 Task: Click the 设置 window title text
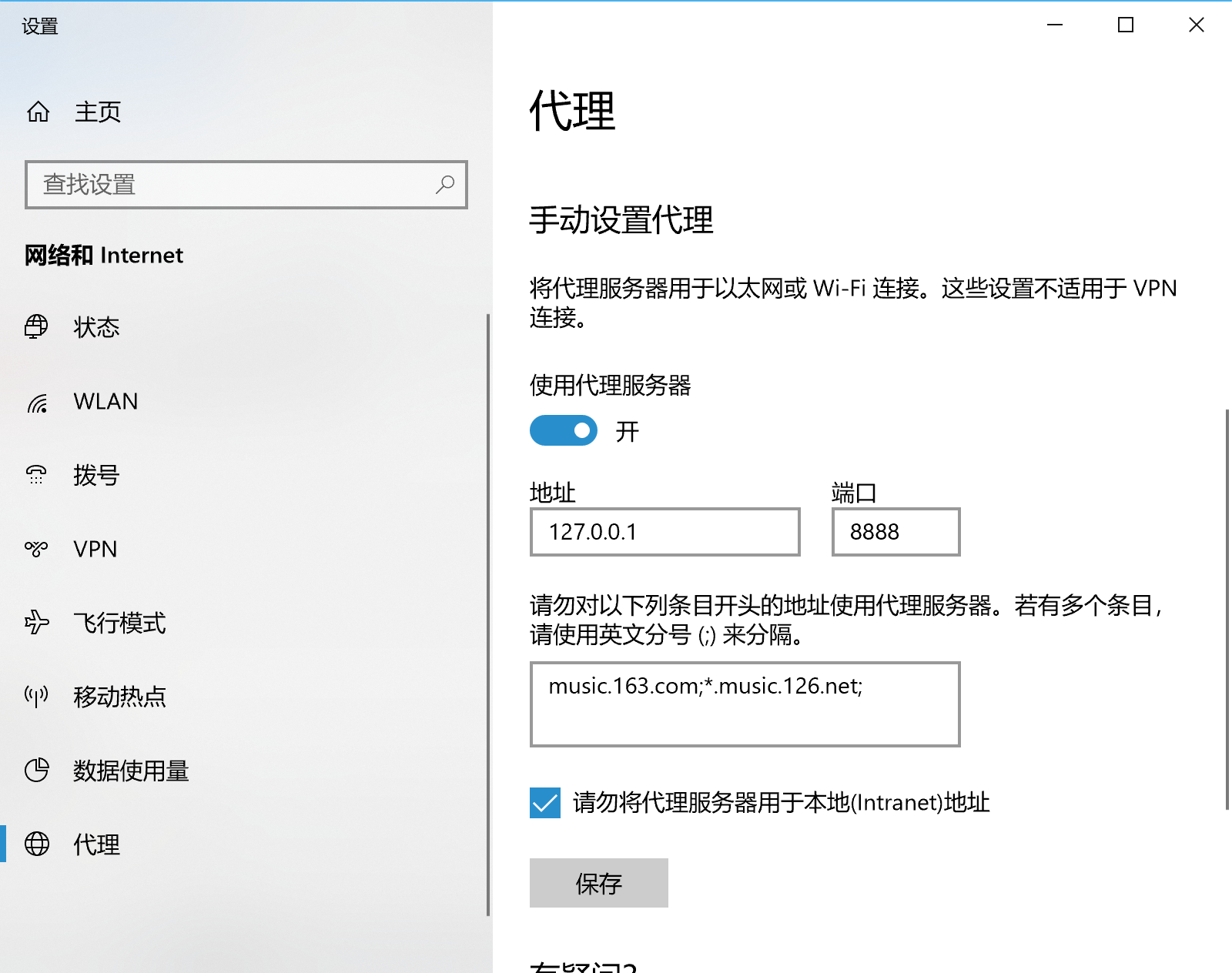pos(40,27)
